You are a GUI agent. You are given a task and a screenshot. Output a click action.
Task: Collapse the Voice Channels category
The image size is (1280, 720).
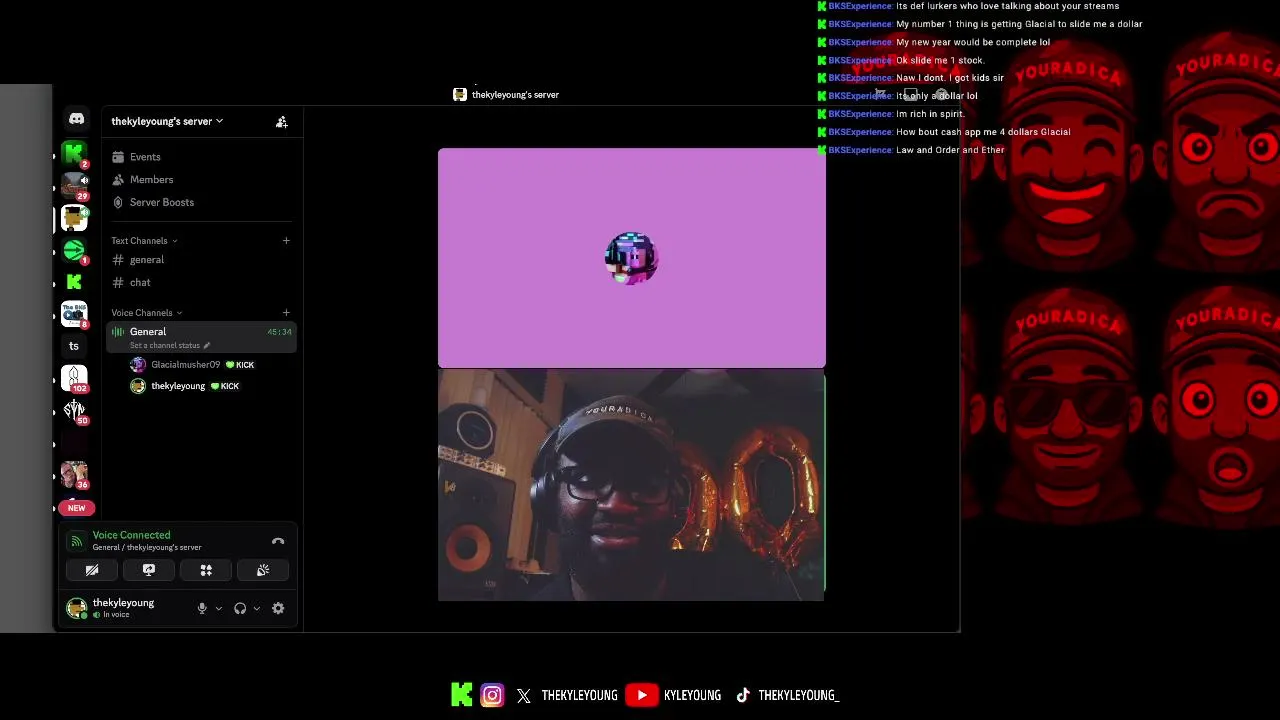pos(146,313)
